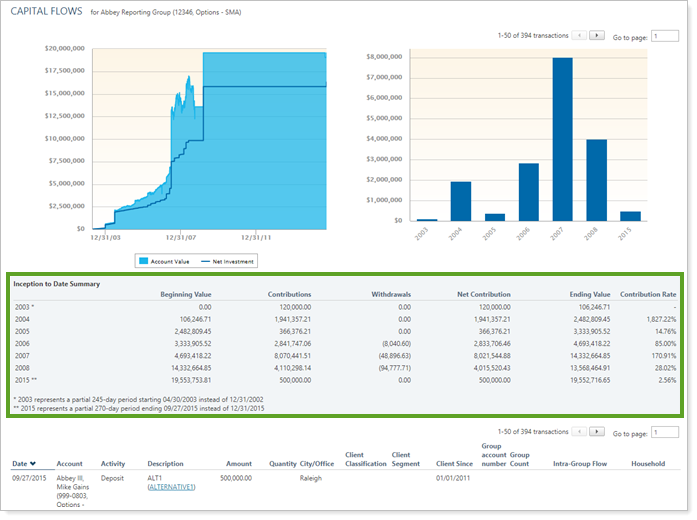Click bottom previous page arrow button

tap(579, 431)
